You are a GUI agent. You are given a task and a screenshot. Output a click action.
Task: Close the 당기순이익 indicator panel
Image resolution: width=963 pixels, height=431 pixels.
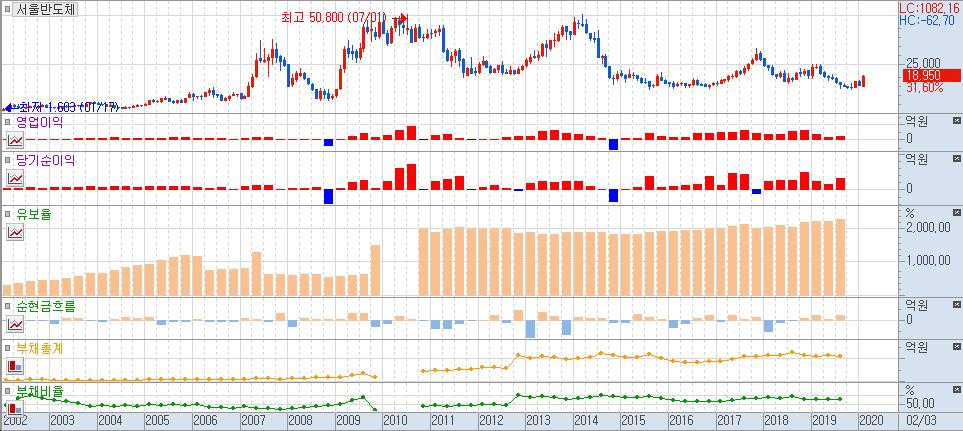(956, 160)
